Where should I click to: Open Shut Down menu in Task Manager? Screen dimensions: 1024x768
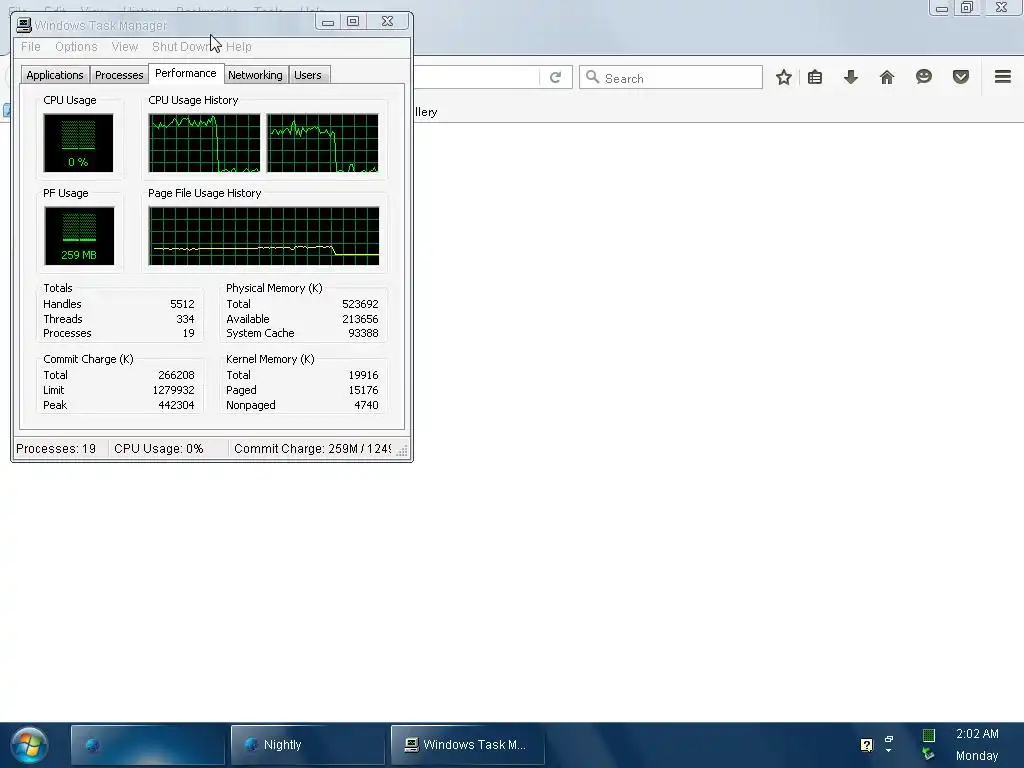coord(181,47)
